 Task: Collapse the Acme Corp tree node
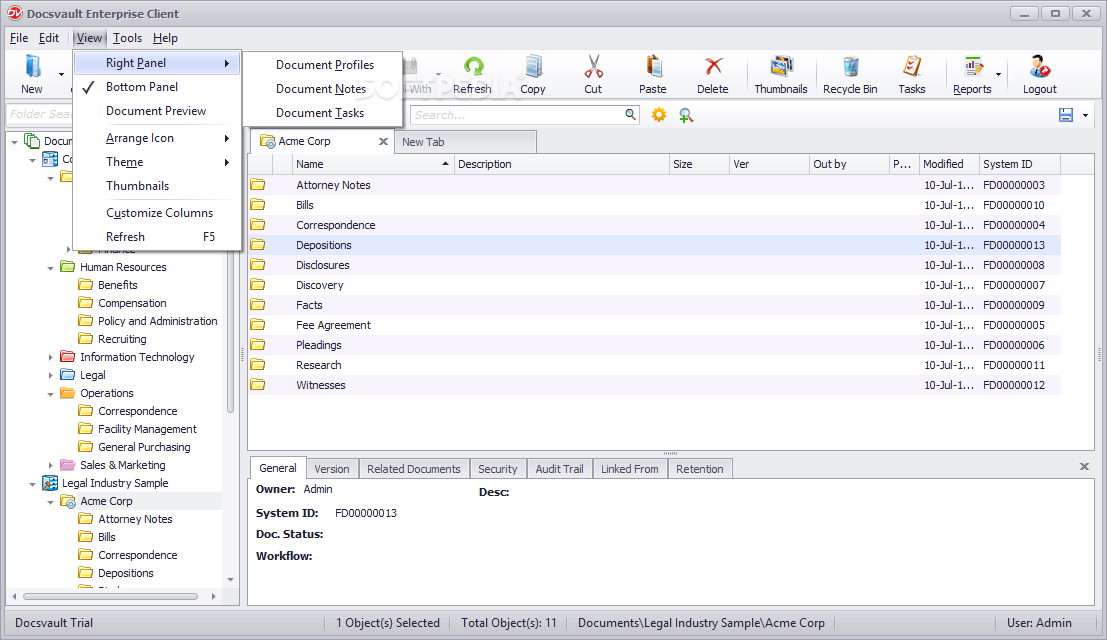[50, 502]
